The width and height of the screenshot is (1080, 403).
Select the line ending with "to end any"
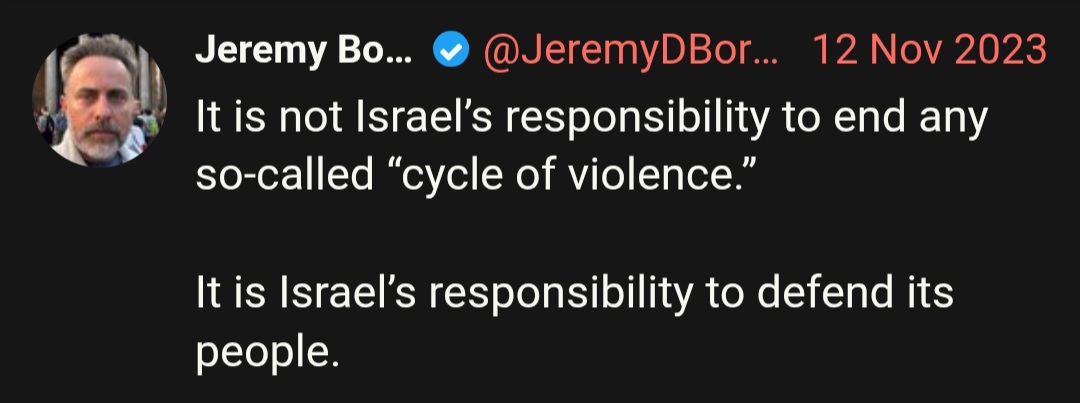click(592, 120)
